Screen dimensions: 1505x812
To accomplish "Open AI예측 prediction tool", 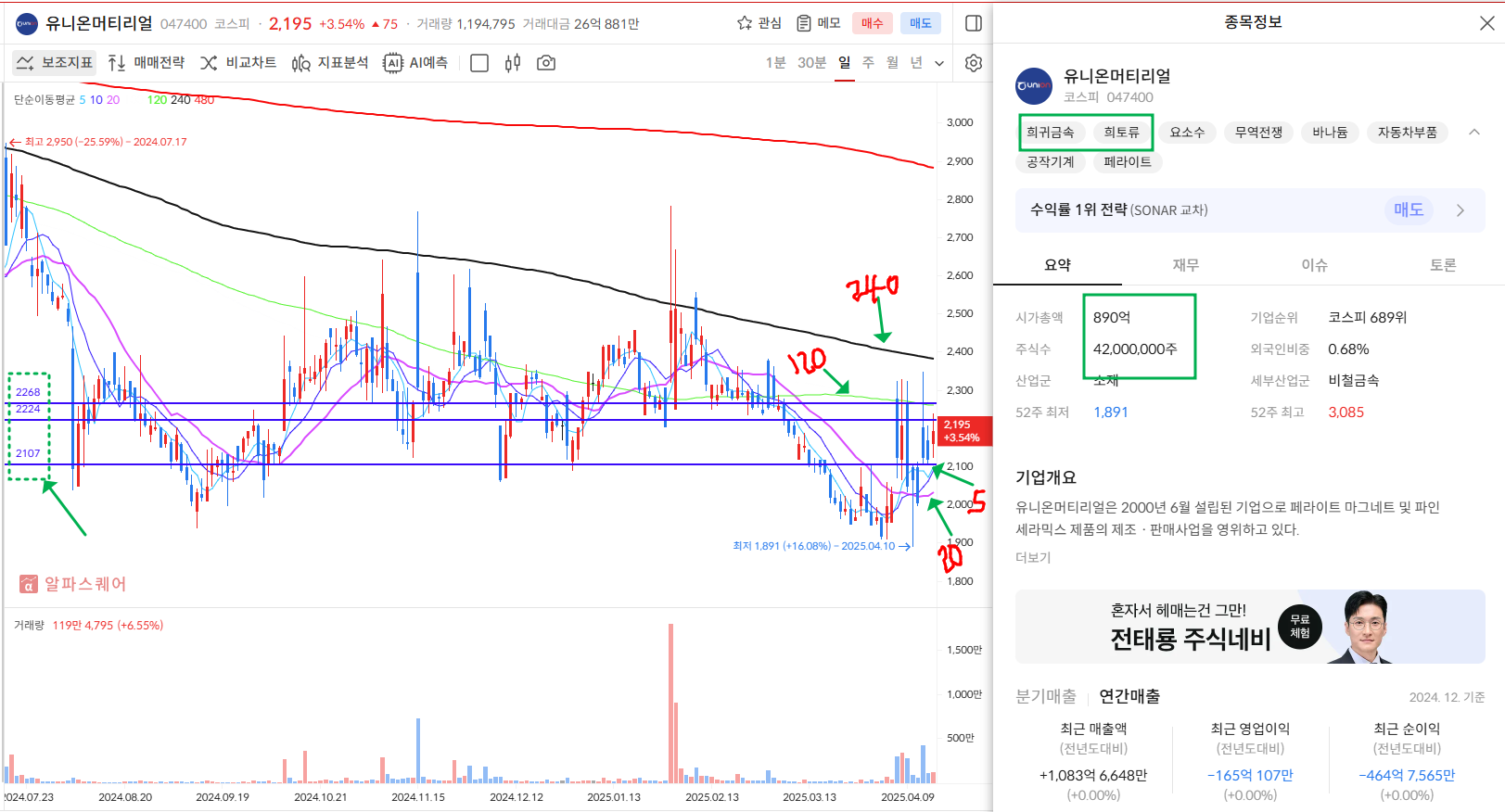I will [415, 63].
